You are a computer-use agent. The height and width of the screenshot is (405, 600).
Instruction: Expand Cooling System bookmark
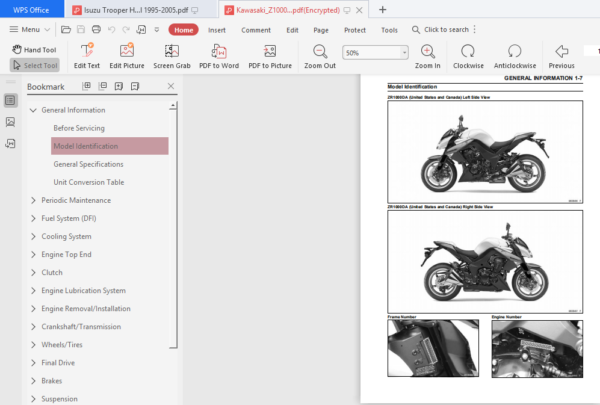(x=33, y=237)
